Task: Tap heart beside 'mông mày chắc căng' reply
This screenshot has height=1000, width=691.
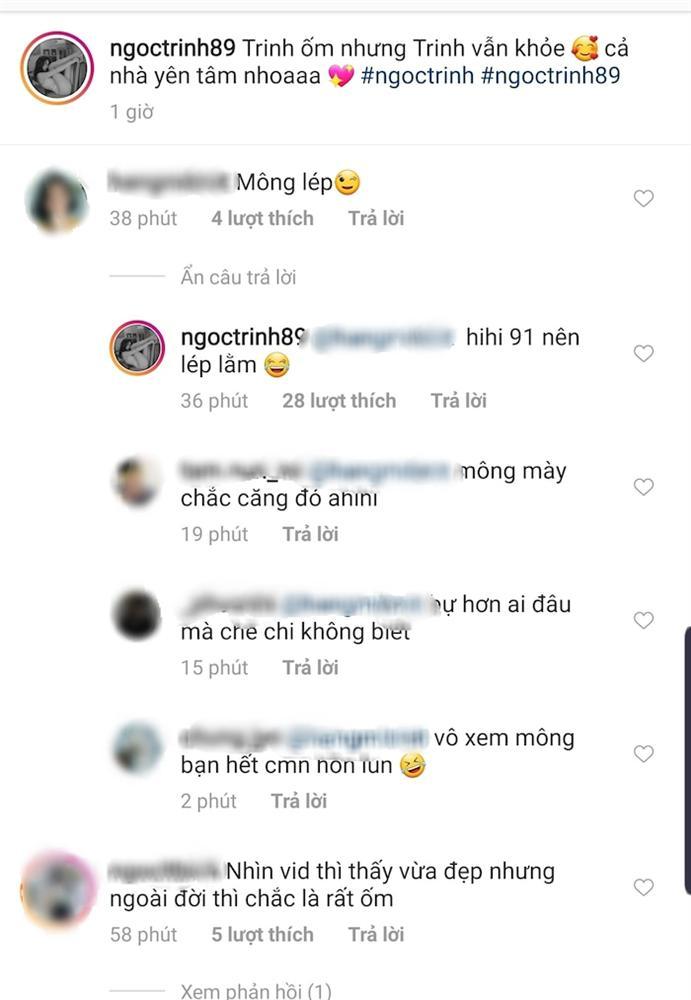Action: [x=643, y=487]
